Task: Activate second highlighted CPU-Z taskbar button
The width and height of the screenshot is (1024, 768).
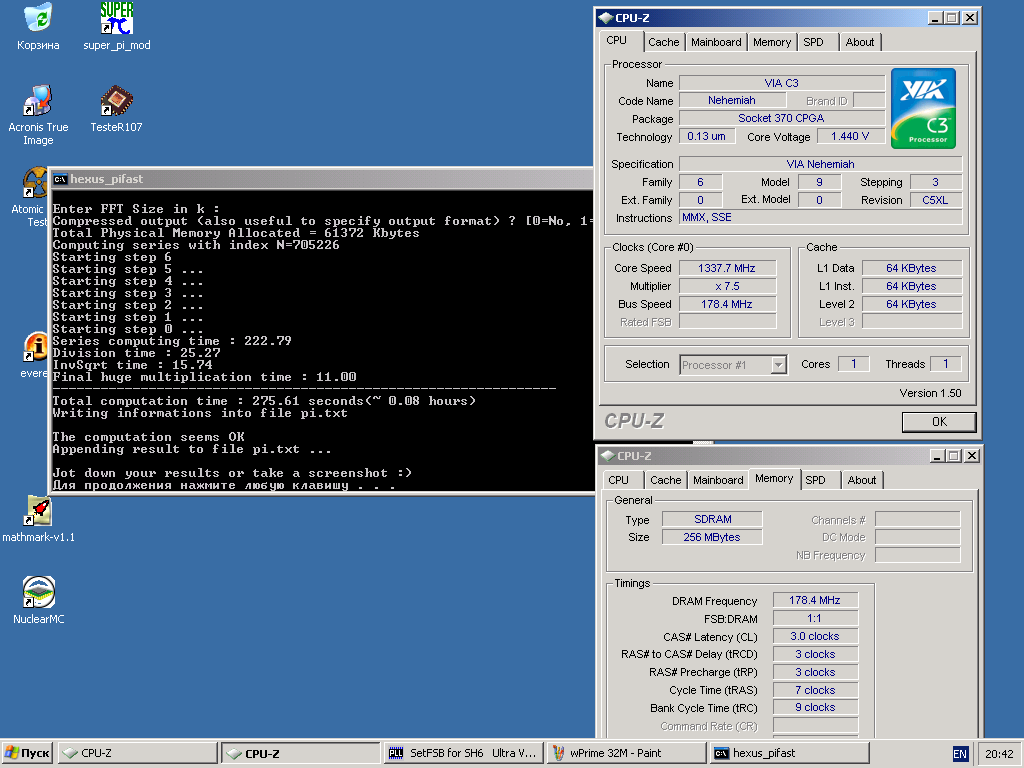Action: [x=301, y=753]
